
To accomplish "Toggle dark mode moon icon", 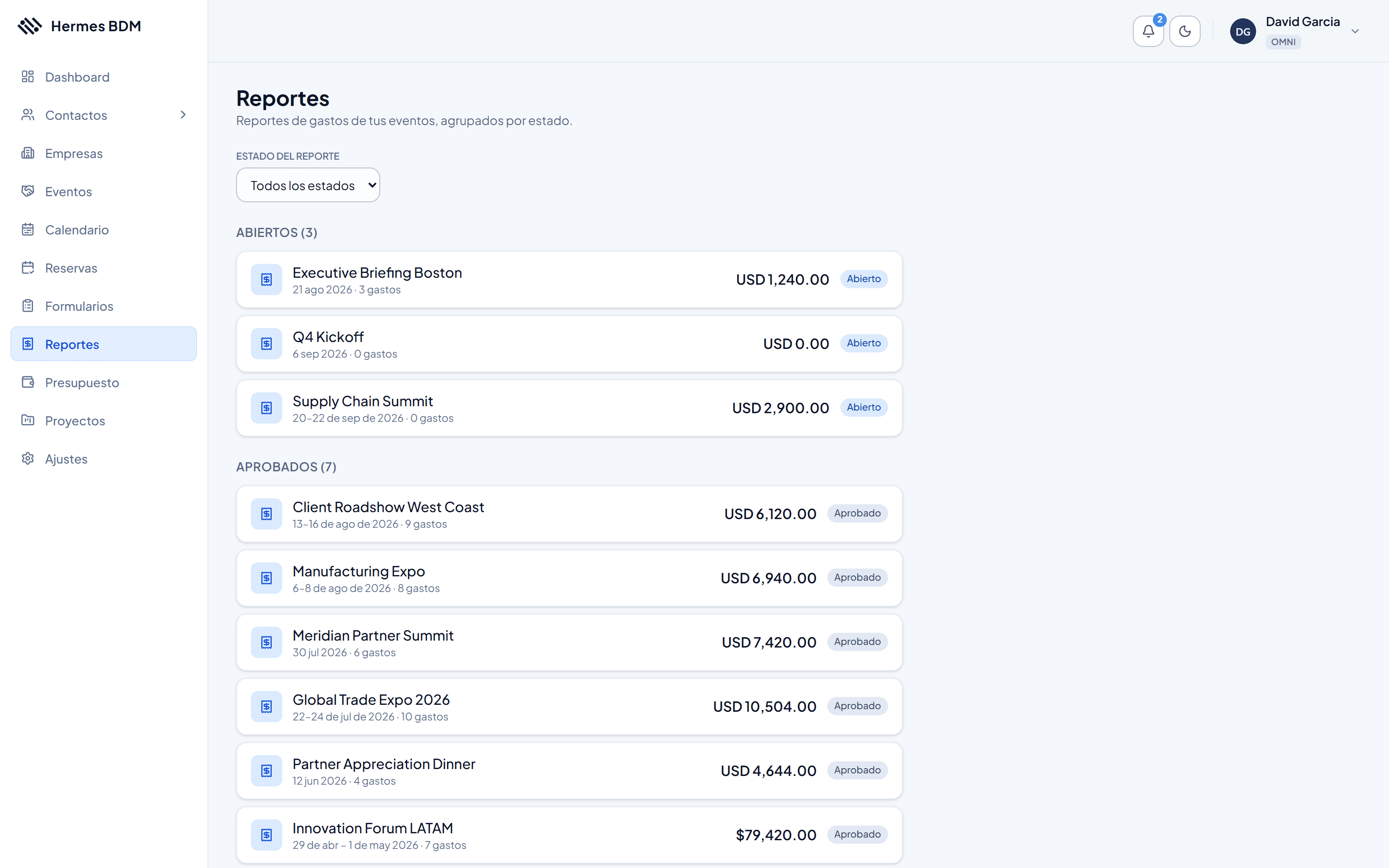I will [x=1185, y=31].
